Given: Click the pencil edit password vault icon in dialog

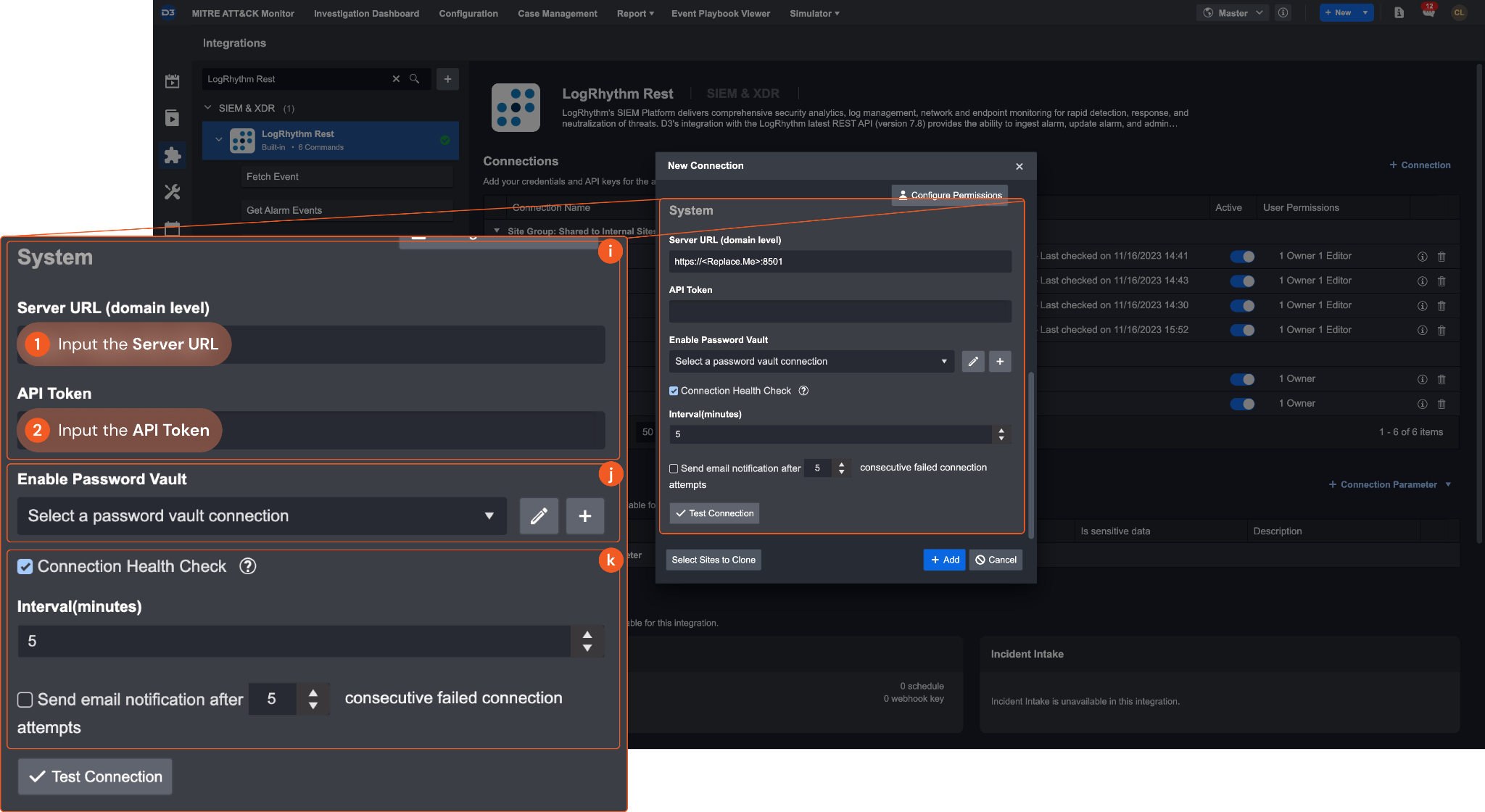Looking at the screenshot, I should click(973, 361).
